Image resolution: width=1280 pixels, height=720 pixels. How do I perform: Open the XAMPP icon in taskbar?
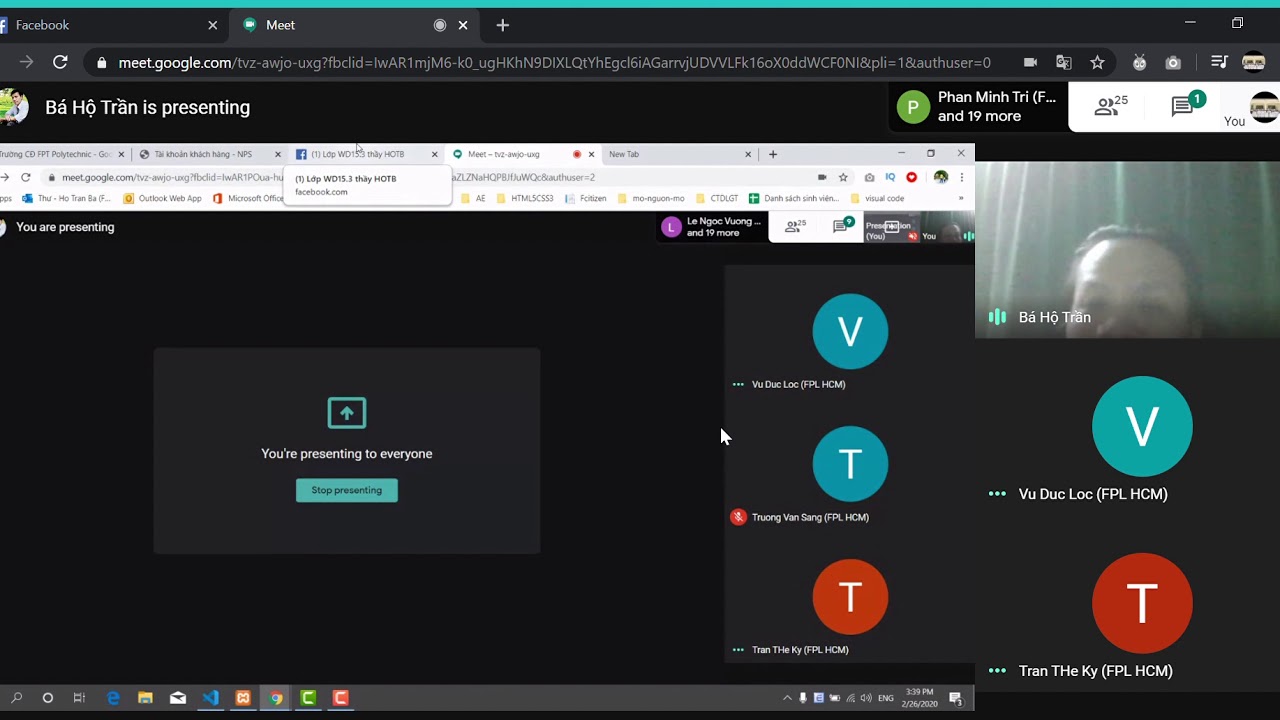[x=243, y=698]
